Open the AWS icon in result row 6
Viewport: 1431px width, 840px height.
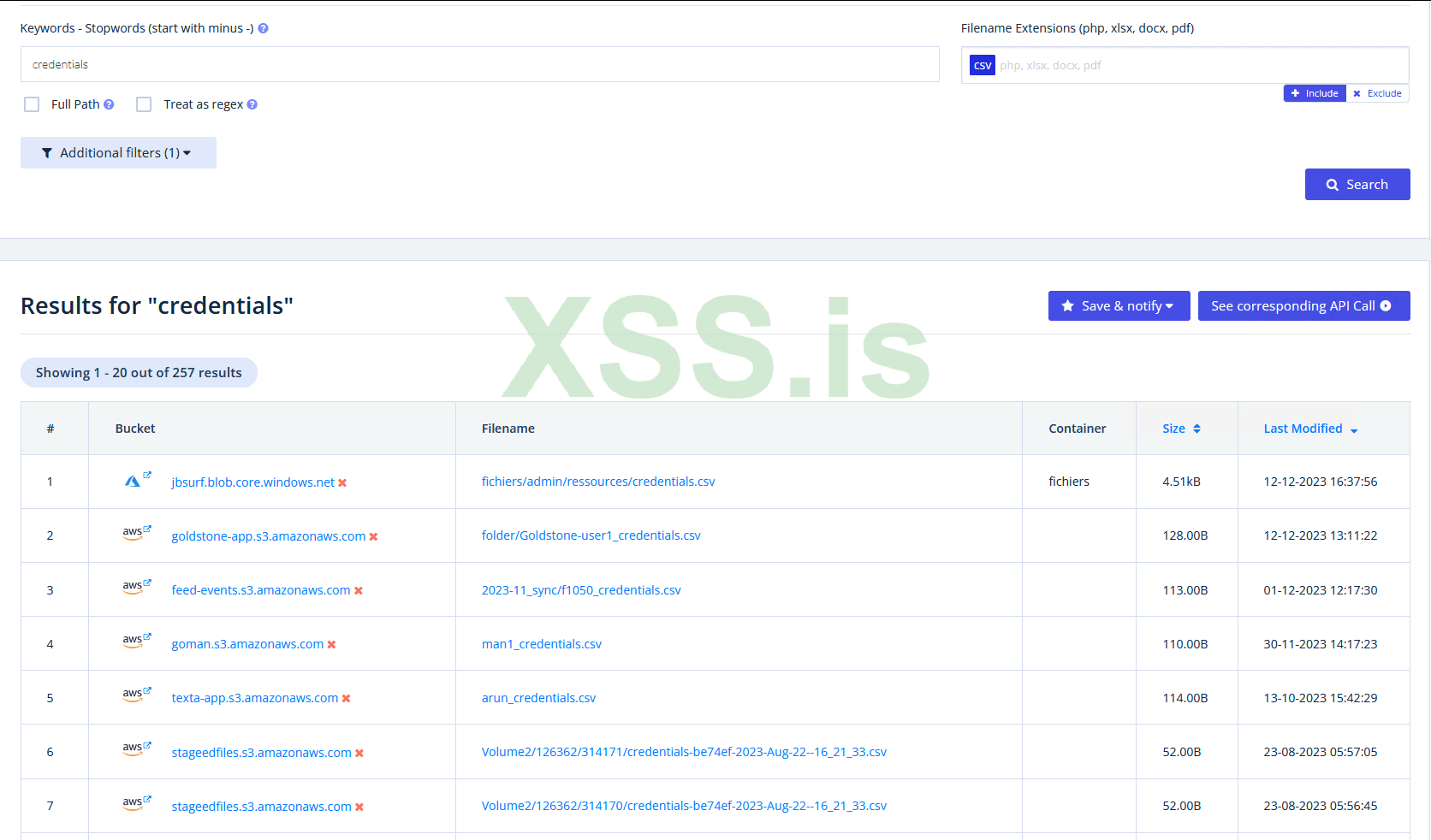click(137, 748)
